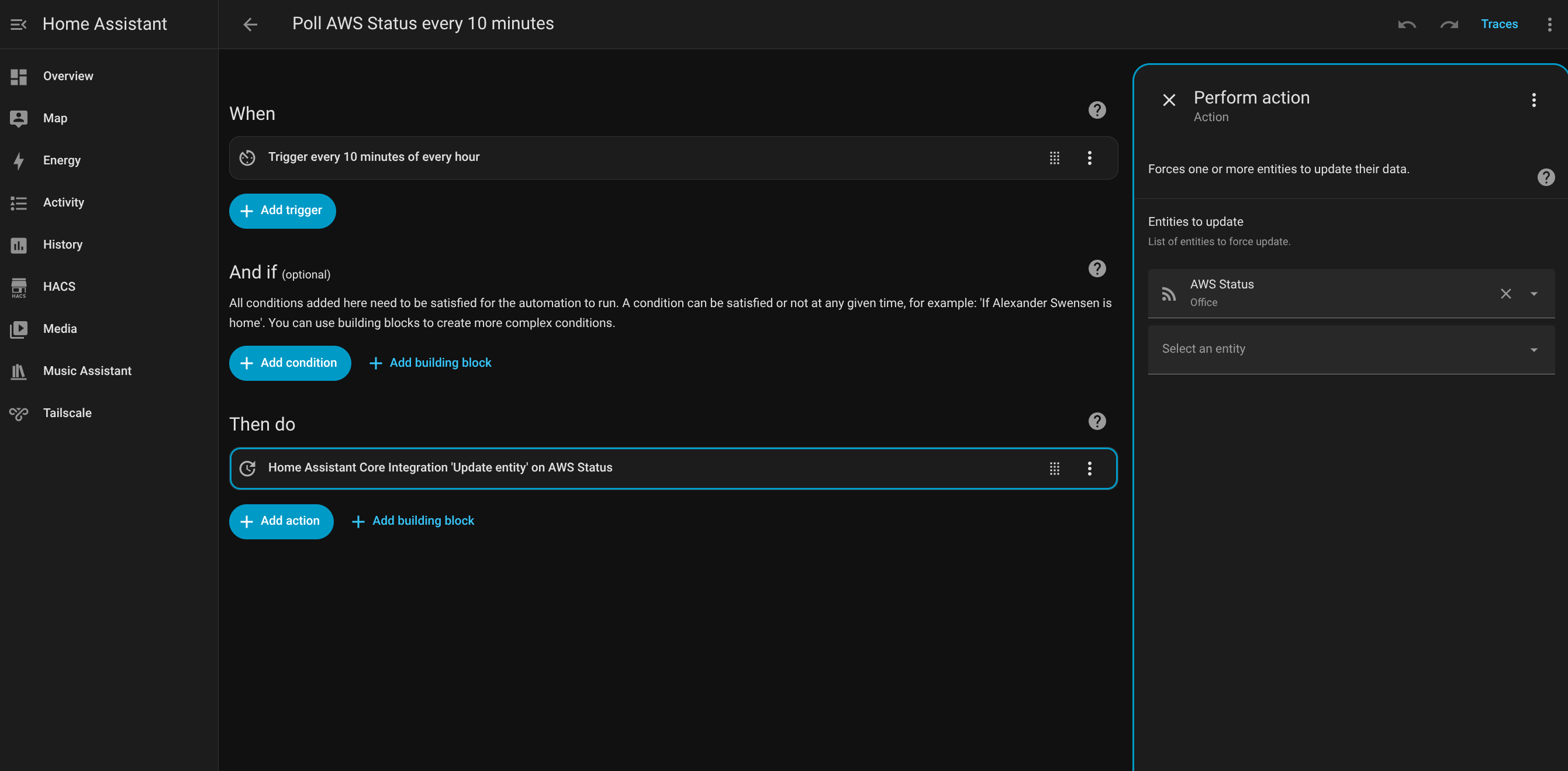Open the Traces view
The height and width of the screenshot is (771, 1568).
pyautogui.click(x=1500, y=25)
